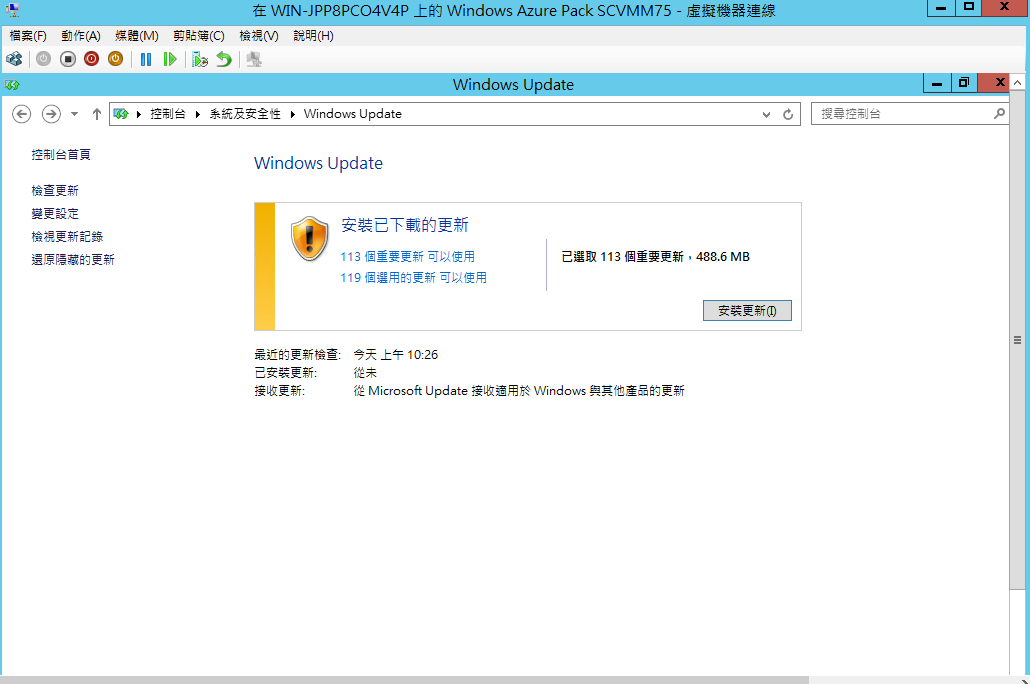Click the scrollbar up arrow
The width and height of the screenshot is (1030, 684).
coord(1017,83)
